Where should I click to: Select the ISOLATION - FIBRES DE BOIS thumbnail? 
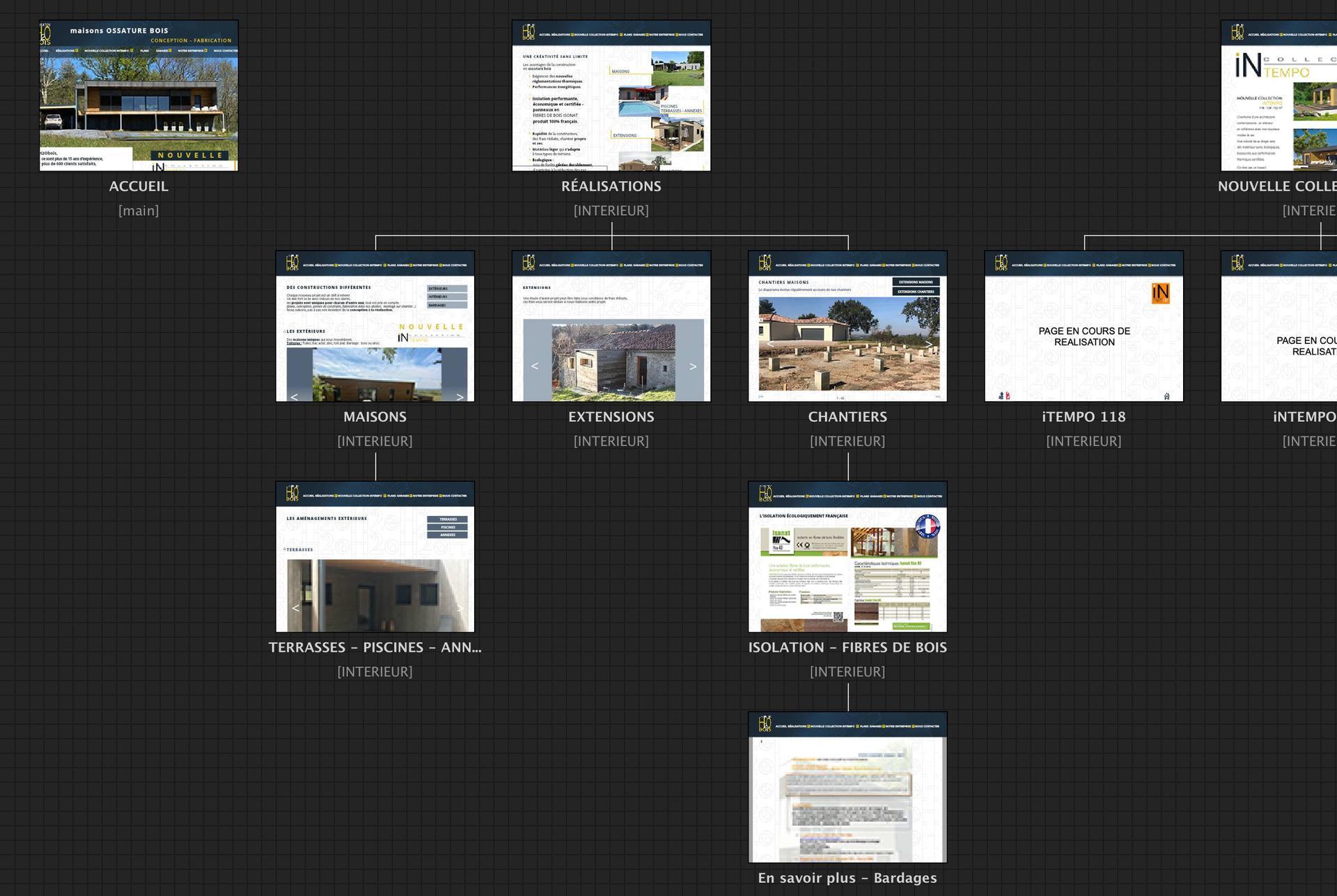847,557
